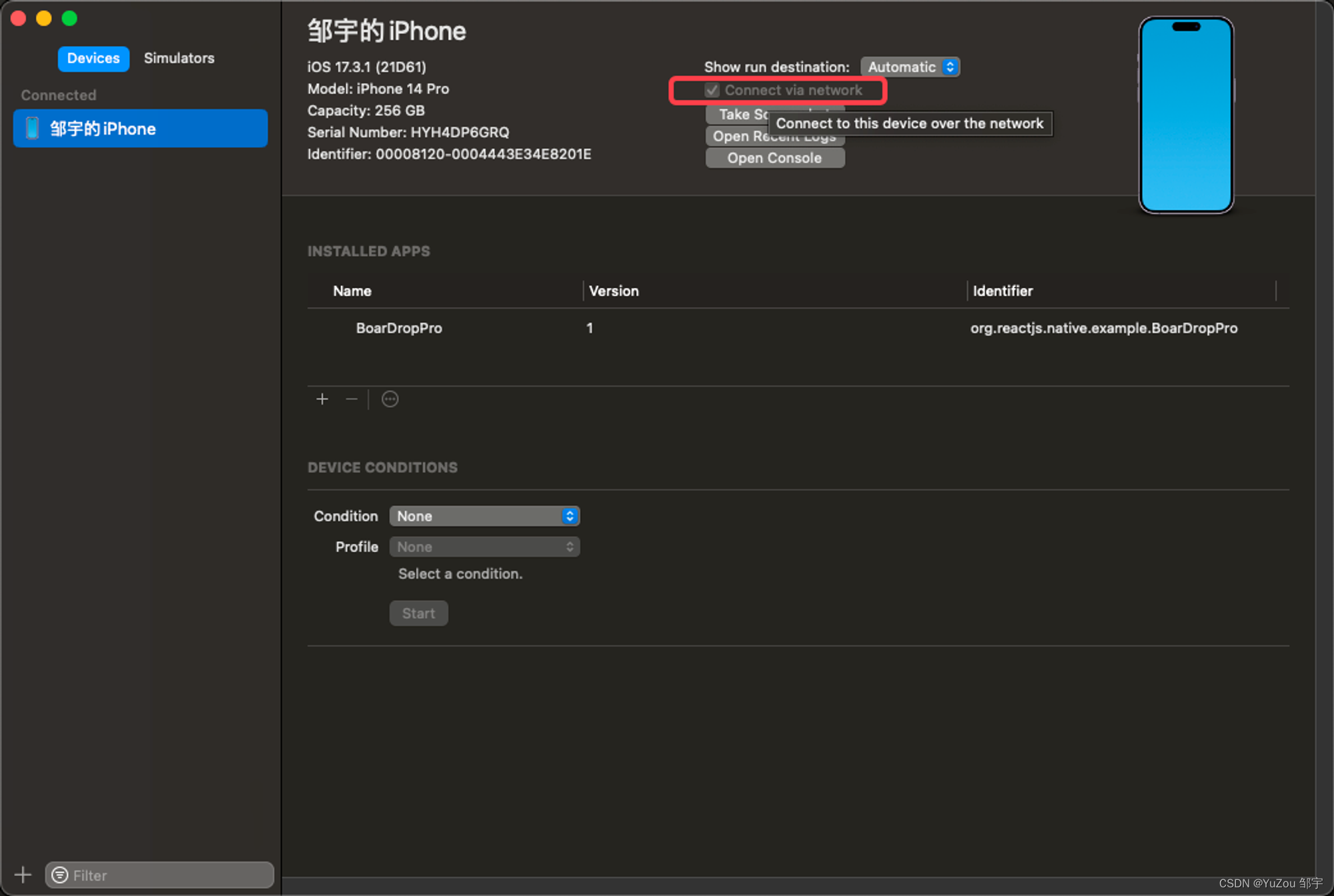Viewport: 1334px width, 896px height.
Task: Switch to the Simulators tab
Action: [x=179, y=58]
